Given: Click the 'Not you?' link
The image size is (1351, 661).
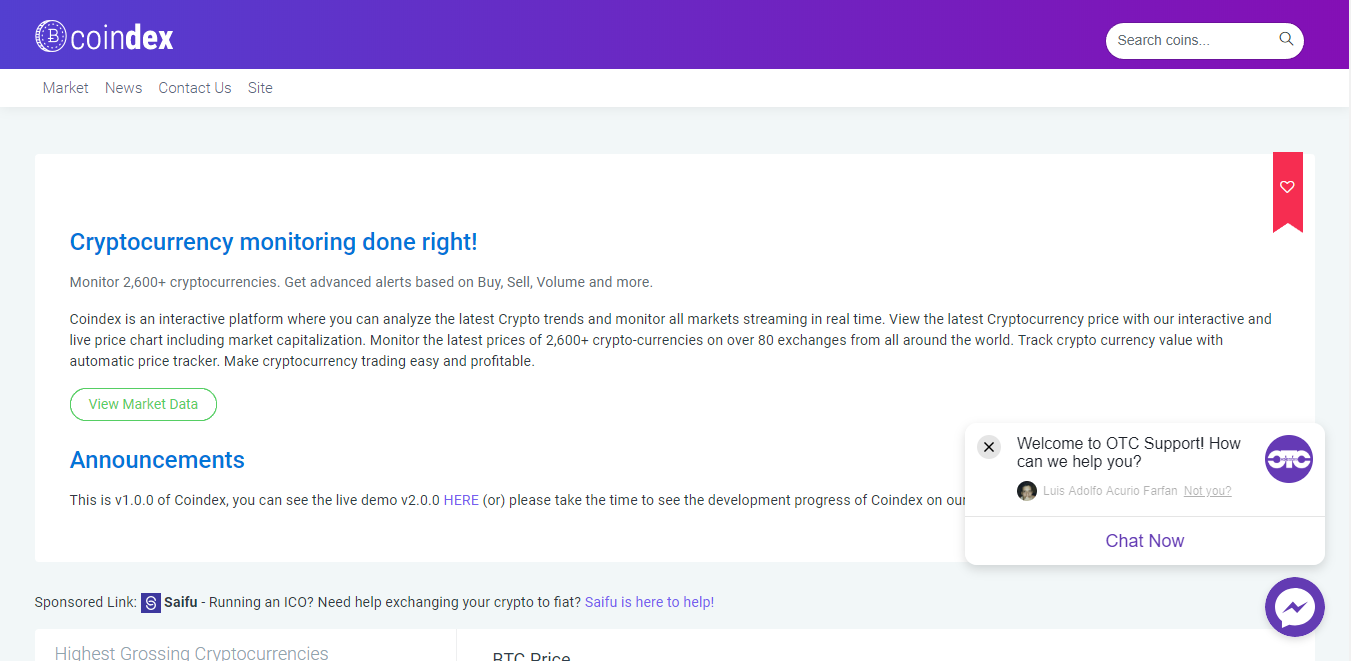Looking at the screenshot, I should pyautogui.click(x=1208, y=491).
